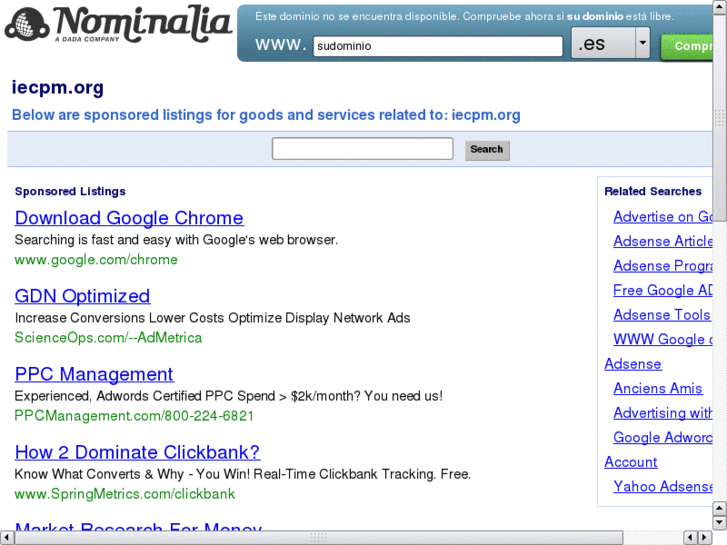Open the PPC Management listing
This screenshot has height=545, width=727.
pyautogui.click(x=94, y=374)
